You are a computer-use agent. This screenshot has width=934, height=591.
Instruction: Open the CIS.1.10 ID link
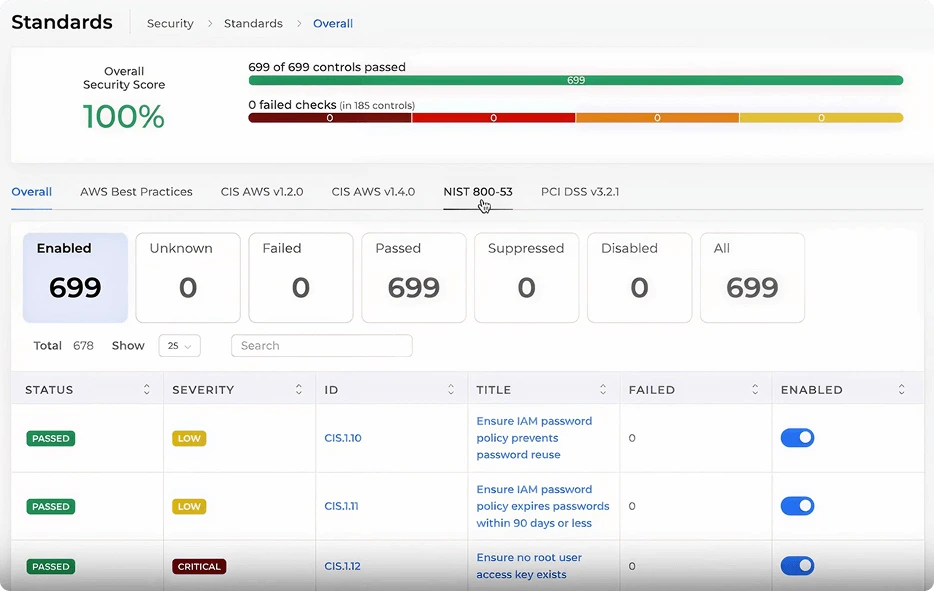click(343, 438)
